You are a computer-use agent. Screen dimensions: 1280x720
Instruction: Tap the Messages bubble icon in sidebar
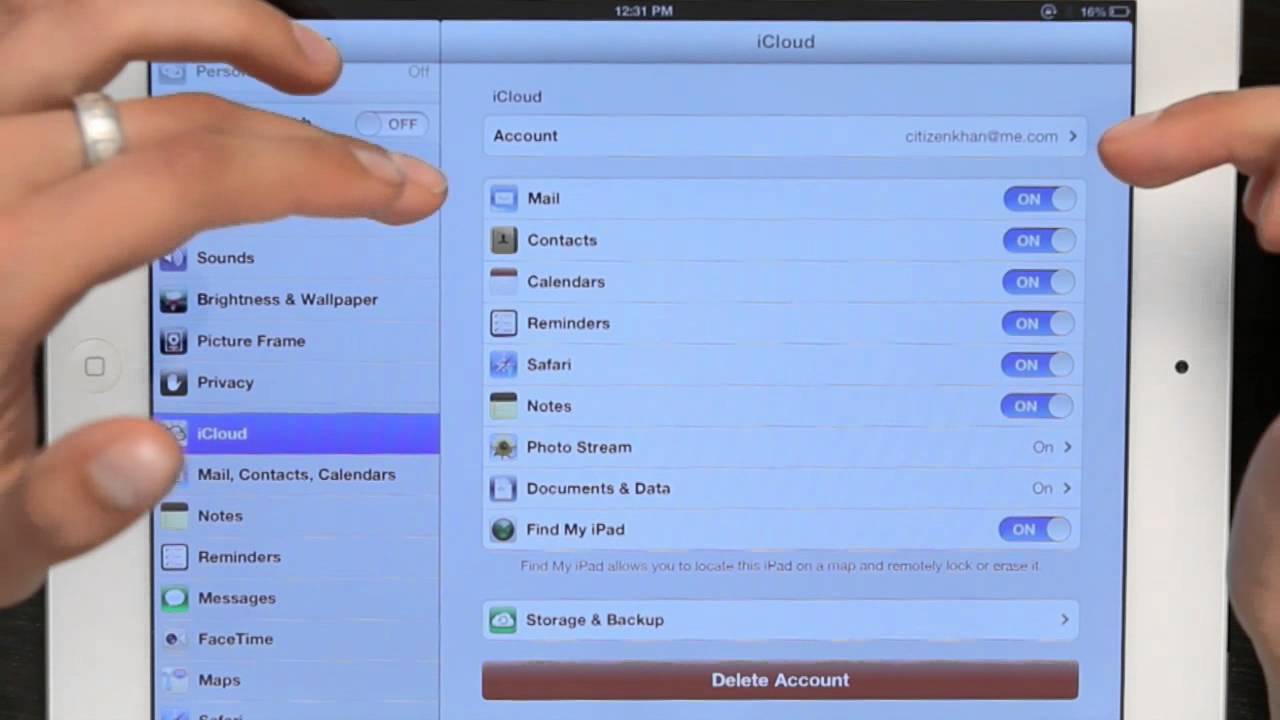pos(175,598)
